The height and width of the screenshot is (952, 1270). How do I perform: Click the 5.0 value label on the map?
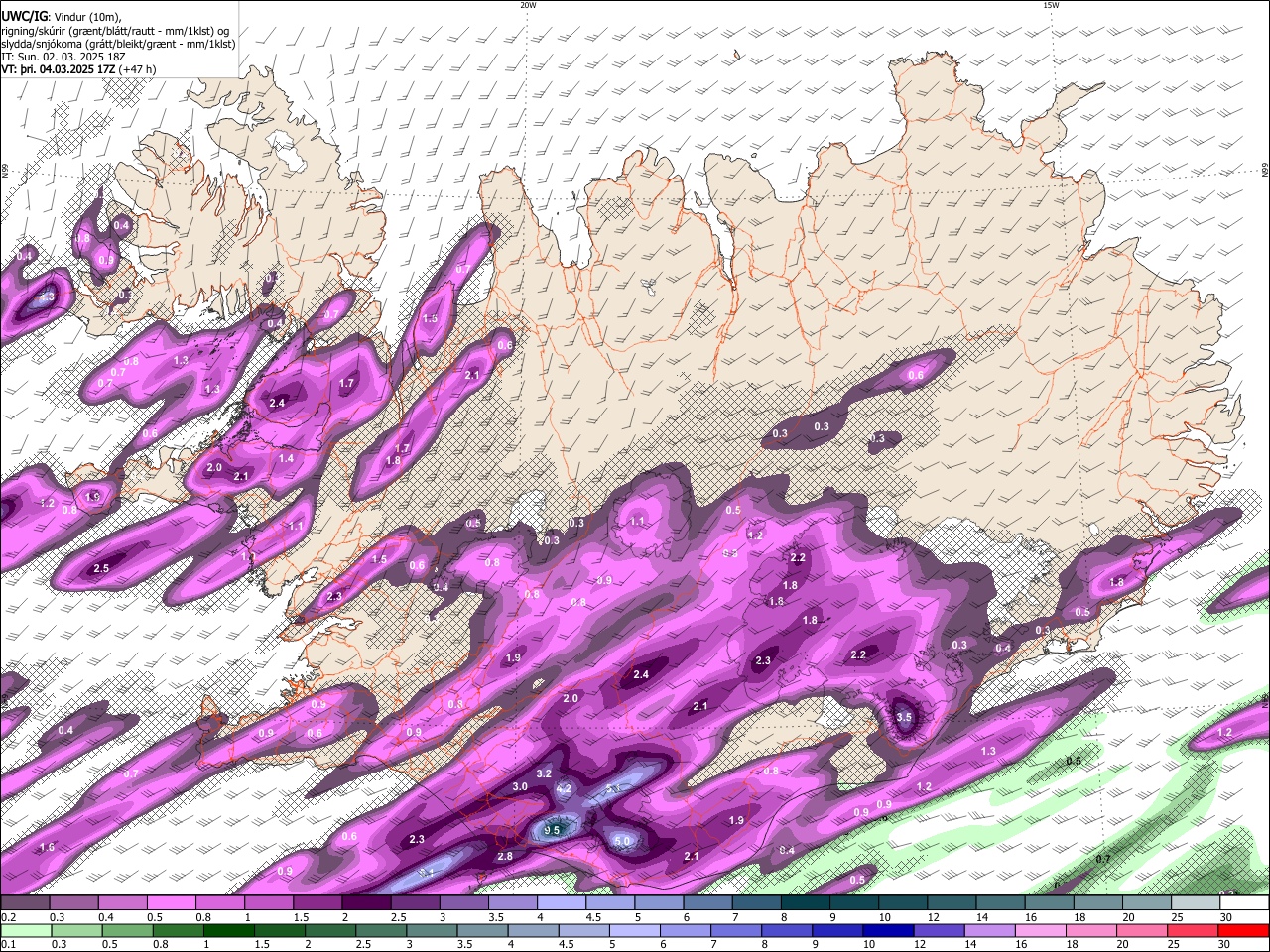(x=623, y=841)
